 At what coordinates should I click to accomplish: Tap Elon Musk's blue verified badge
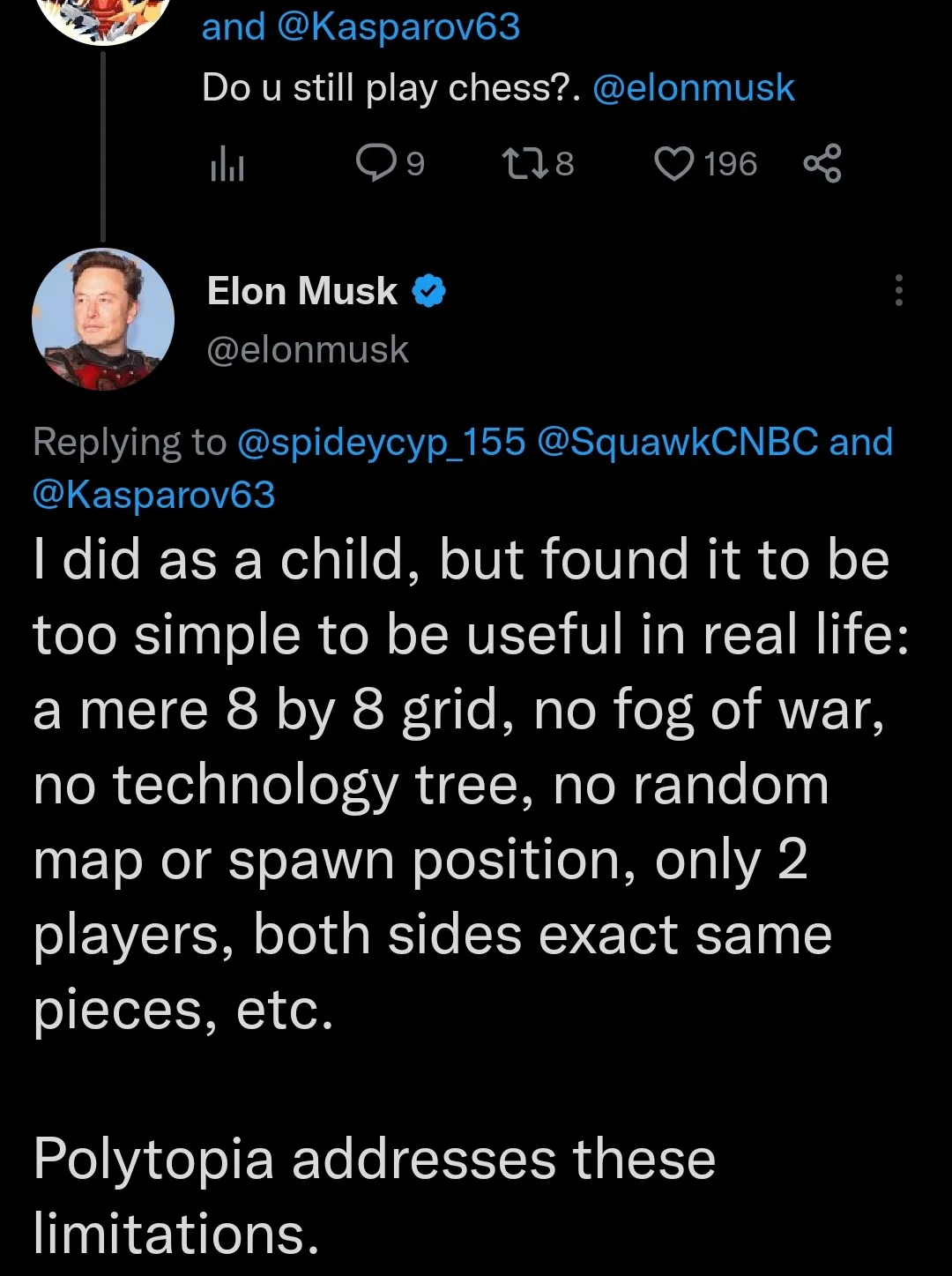[428, 292]
